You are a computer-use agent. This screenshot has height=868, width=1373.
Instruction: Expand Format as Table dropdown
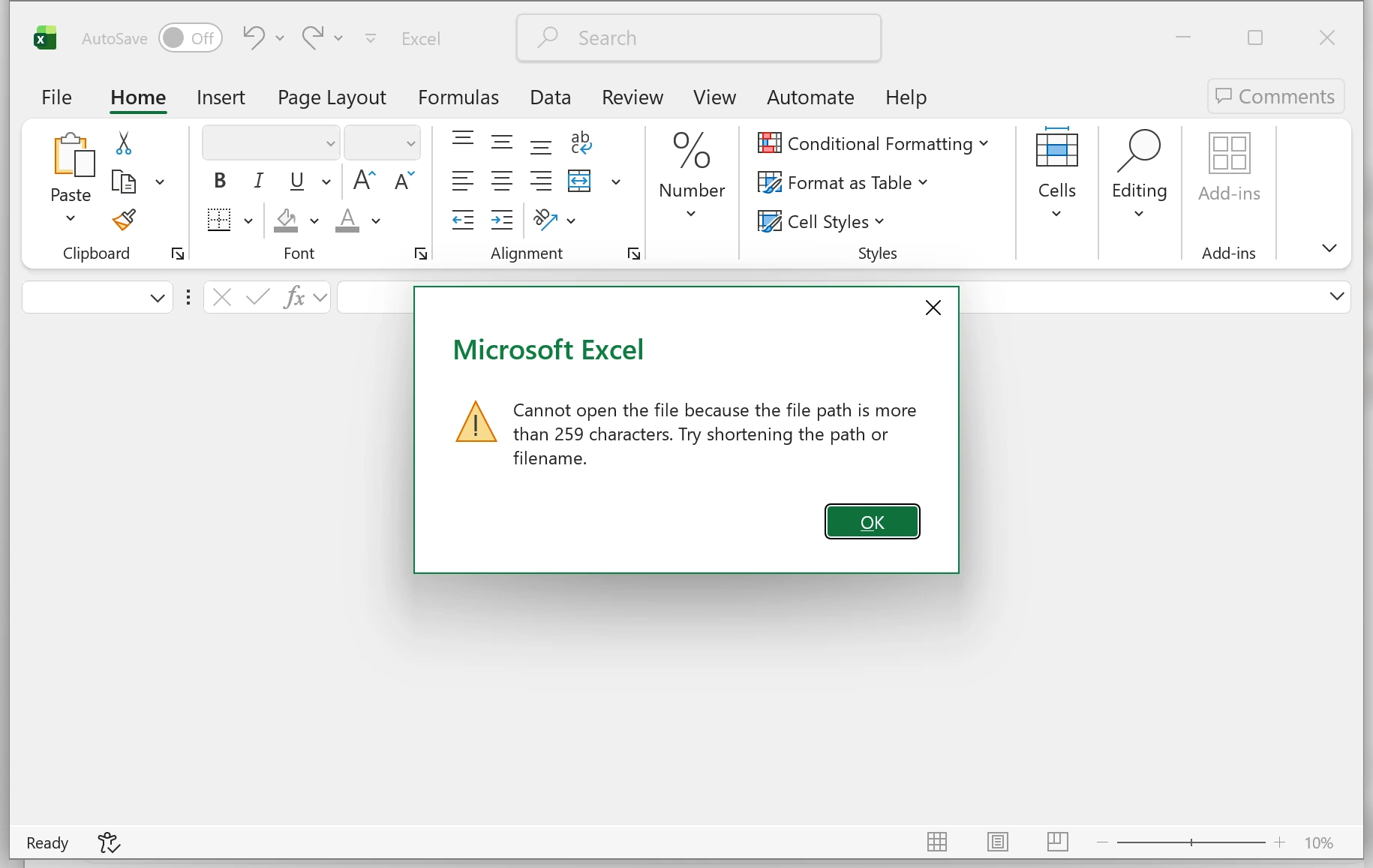(923, 182)
